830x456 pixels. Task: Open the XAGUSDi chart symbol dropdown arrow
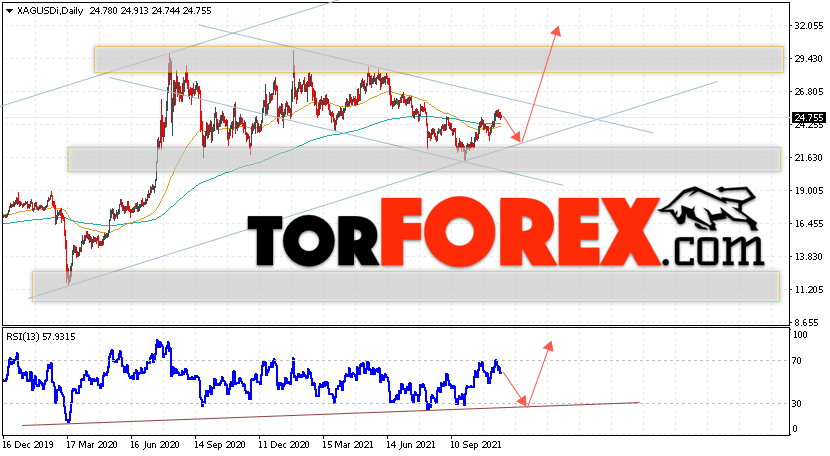(x=10, y=11)
